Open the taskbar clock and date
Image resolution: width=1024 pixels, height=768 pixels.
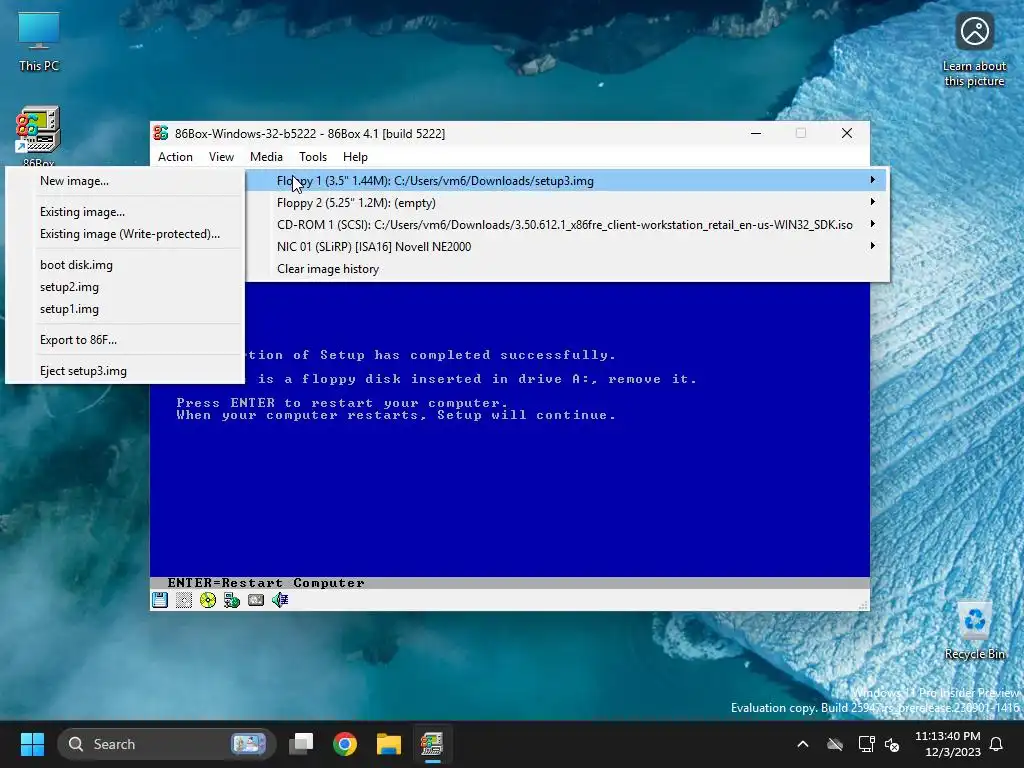[x=948, y=744]
